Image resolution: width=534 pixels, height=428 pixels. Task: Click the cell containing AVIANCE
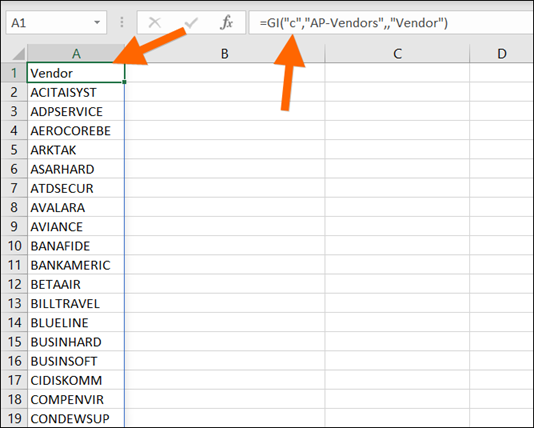coord(76,226)
